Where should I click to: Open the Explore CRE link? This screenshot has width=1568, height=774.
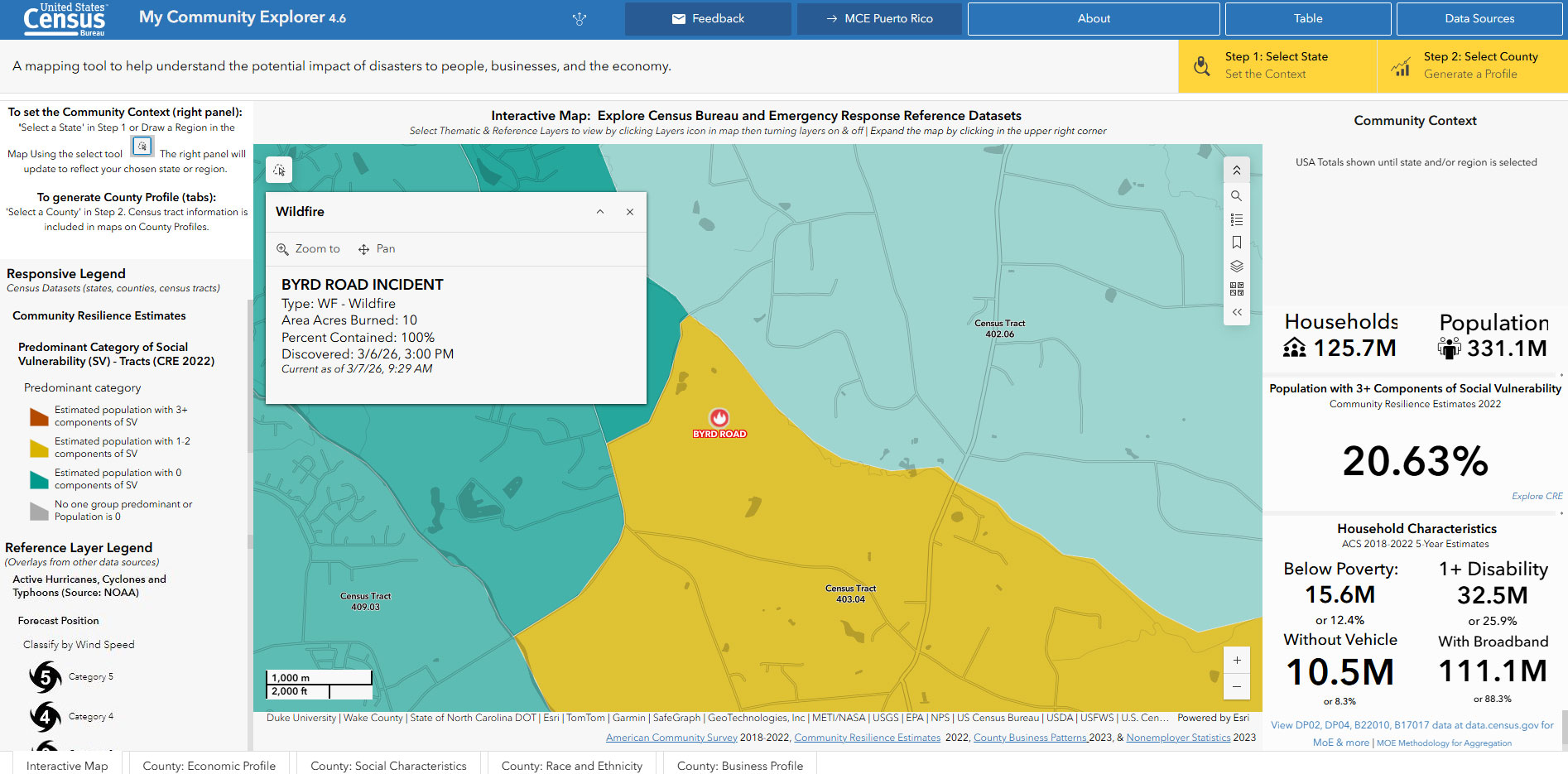pyautogui.click(x=1537, y=496)
